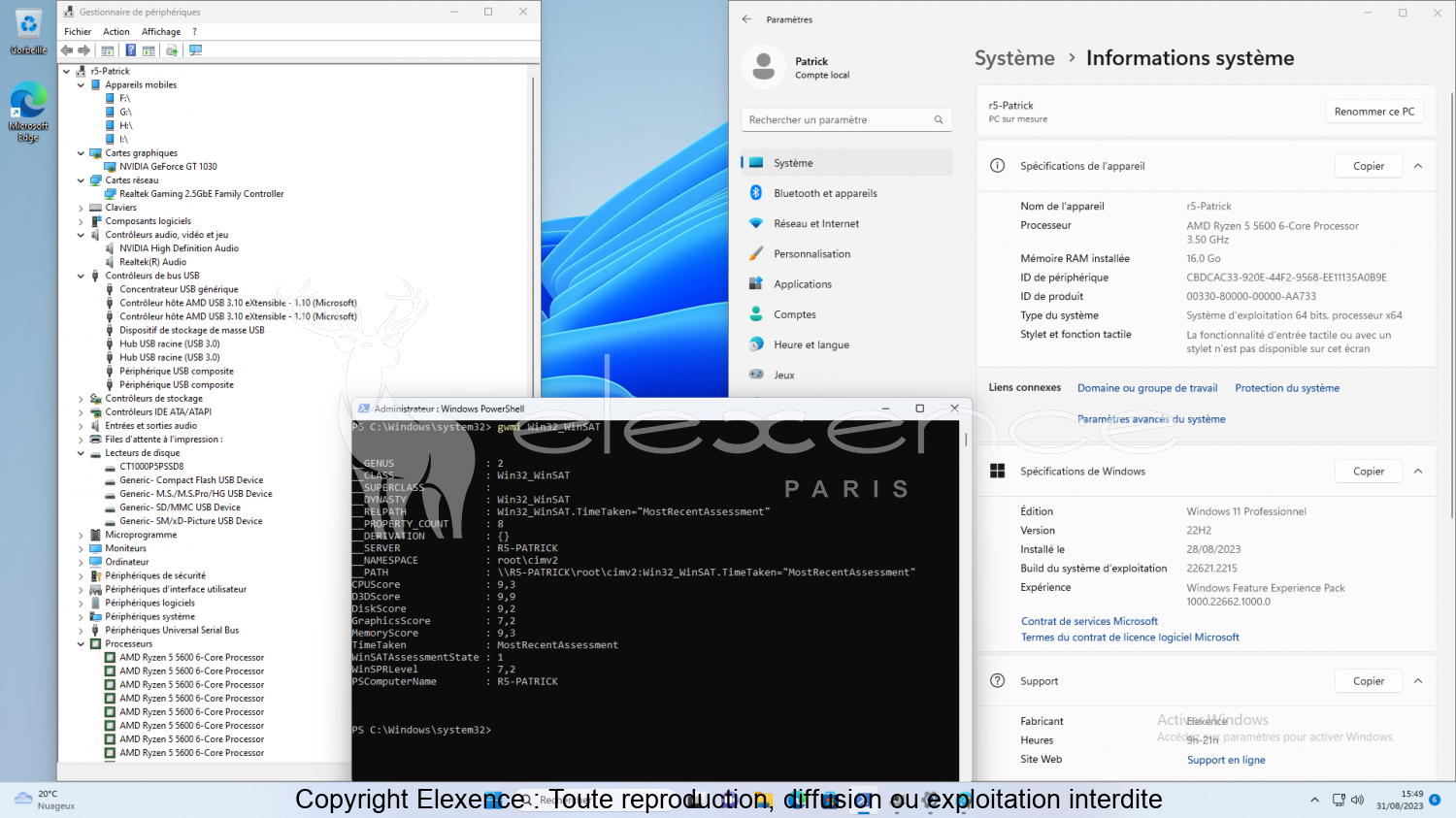1456x818 pixels.
Task: Open Contrat de services Microsoft link
Action: click(1089, 622)
